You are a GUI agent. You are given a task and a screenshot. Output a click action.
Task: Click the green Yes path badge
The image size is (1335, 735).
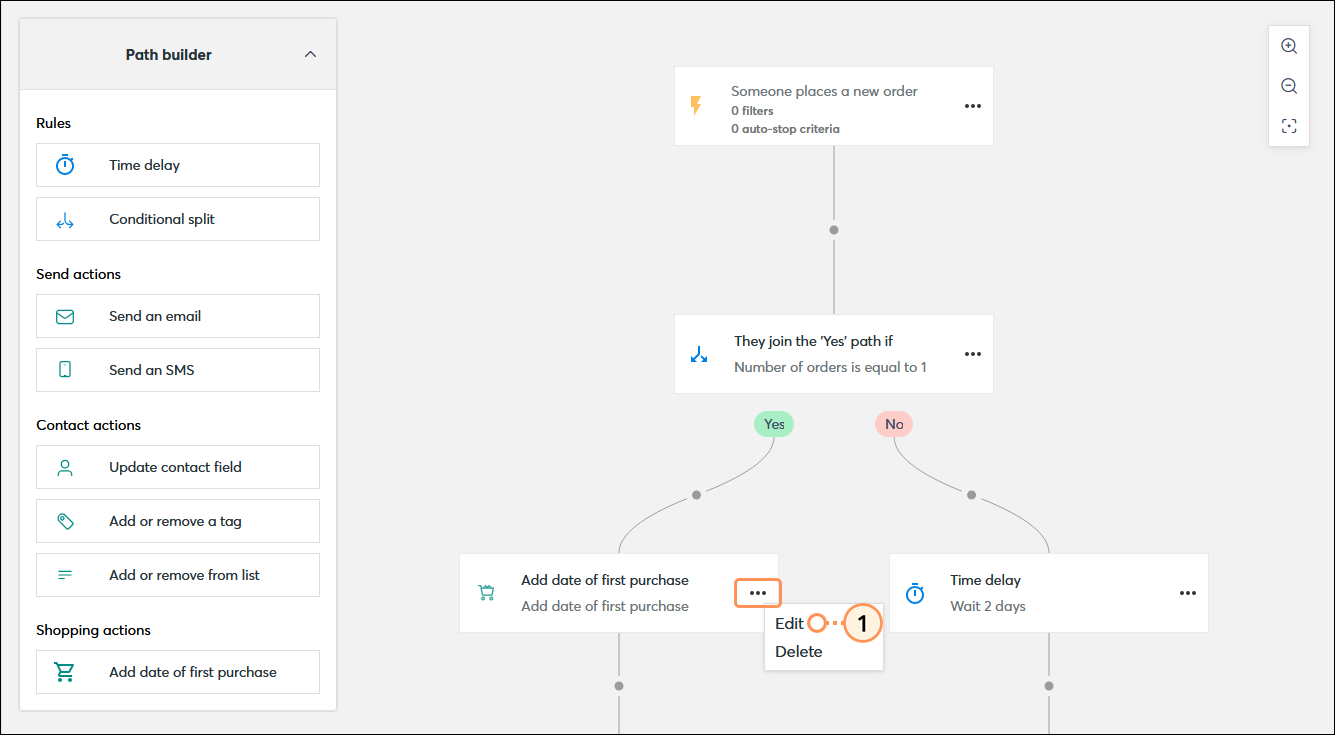pos(773,423)
